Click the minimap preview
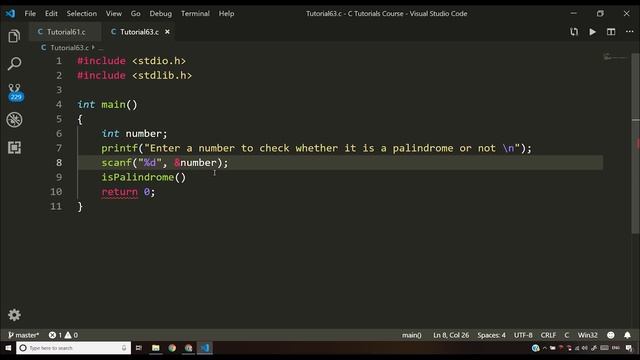 pyautogui.click(x=615, y=57)
